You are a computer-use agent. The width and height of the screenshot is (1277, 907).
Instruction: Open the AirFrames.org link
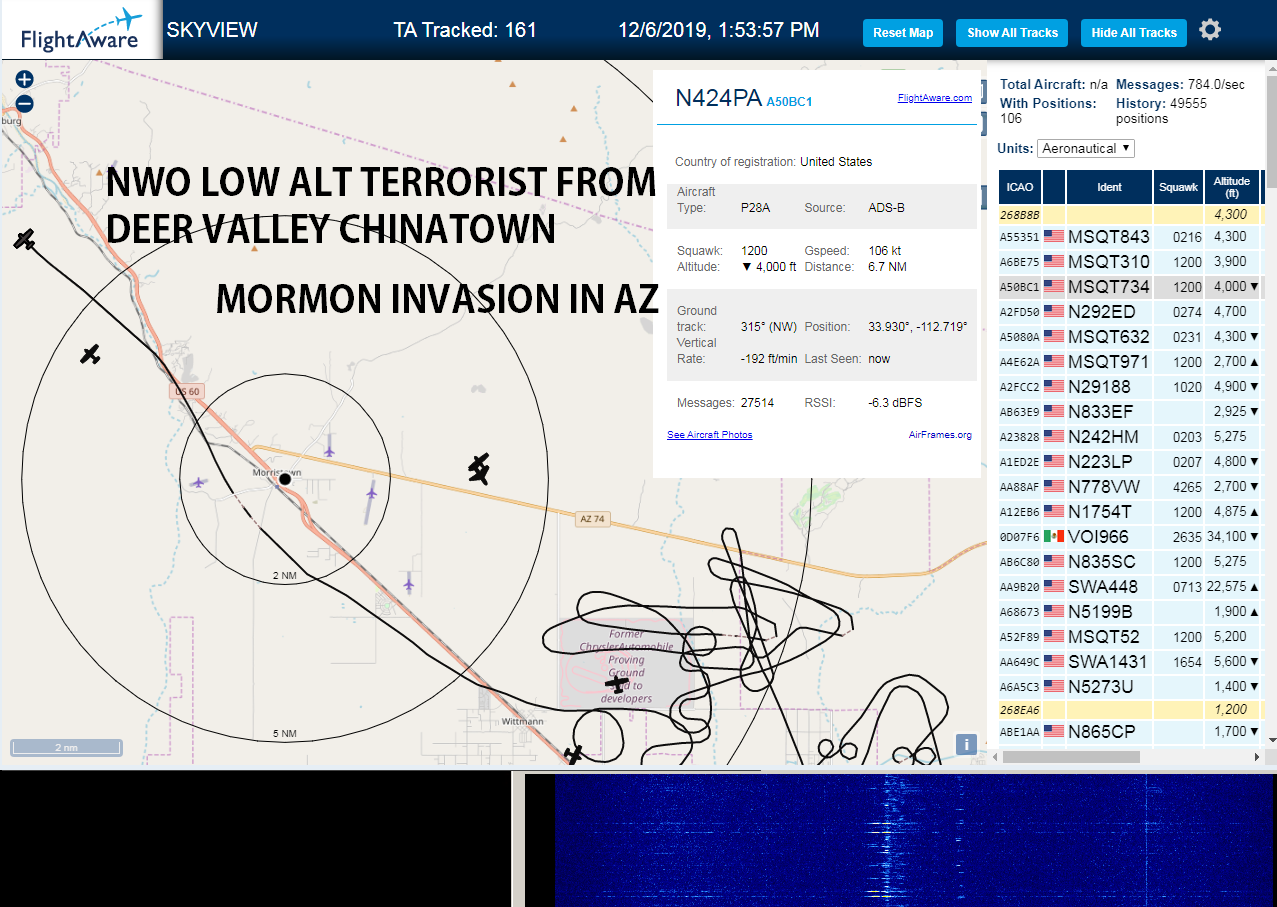[940, 435]
